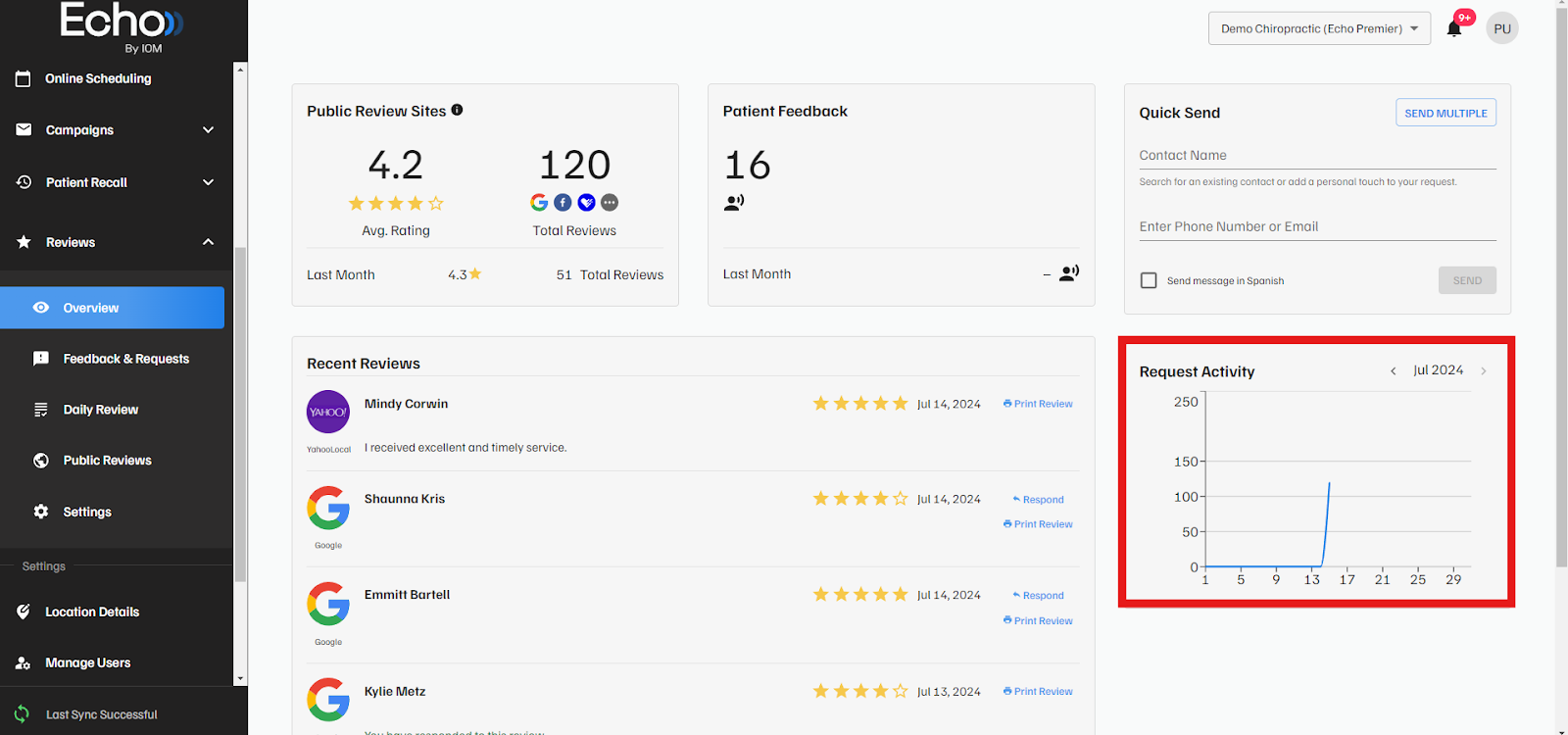1568x735 pixels.
Task: Click Kylie Metz reviewer name
Action: (395, 691)
